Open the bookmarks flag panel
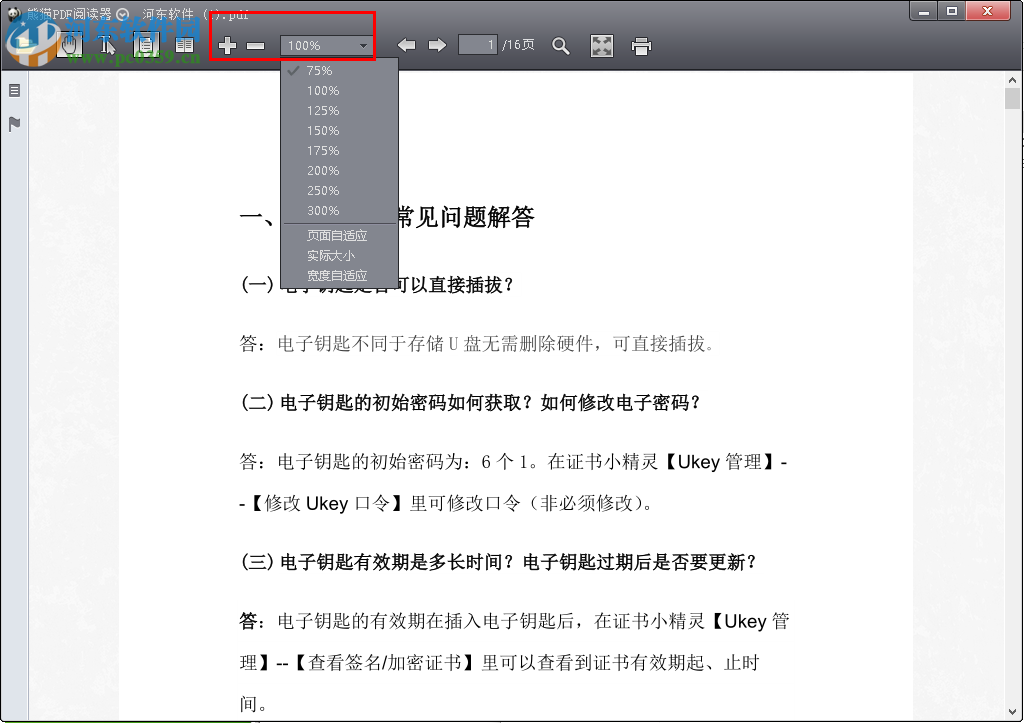1024x723 pixels. click(13, 123)
